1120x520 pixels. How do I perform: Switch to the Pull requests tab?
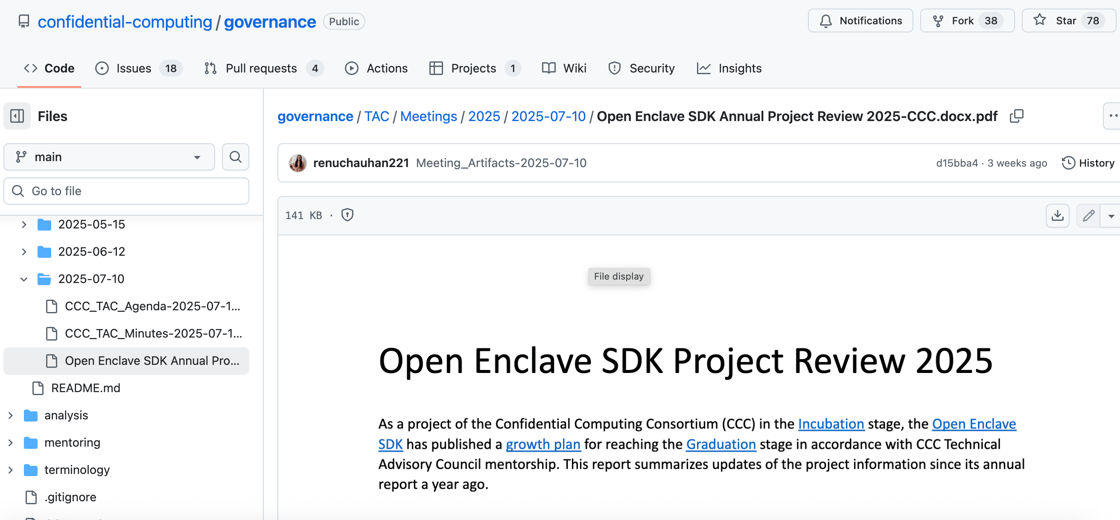click(x=262, y=68)
